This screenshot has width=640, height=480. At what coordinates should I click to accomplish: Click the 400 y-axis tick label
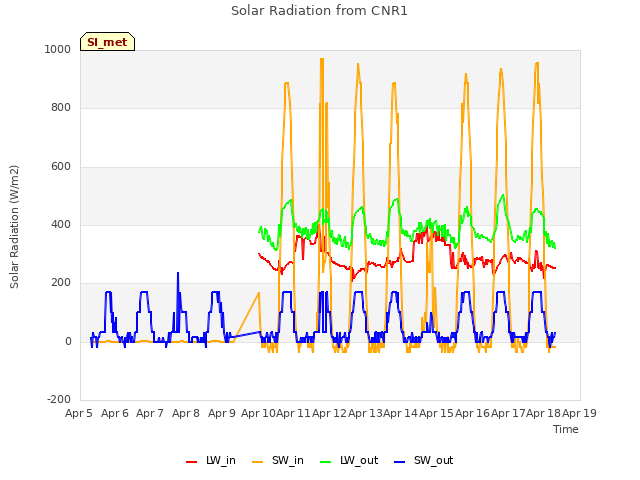tap(61, 224)
